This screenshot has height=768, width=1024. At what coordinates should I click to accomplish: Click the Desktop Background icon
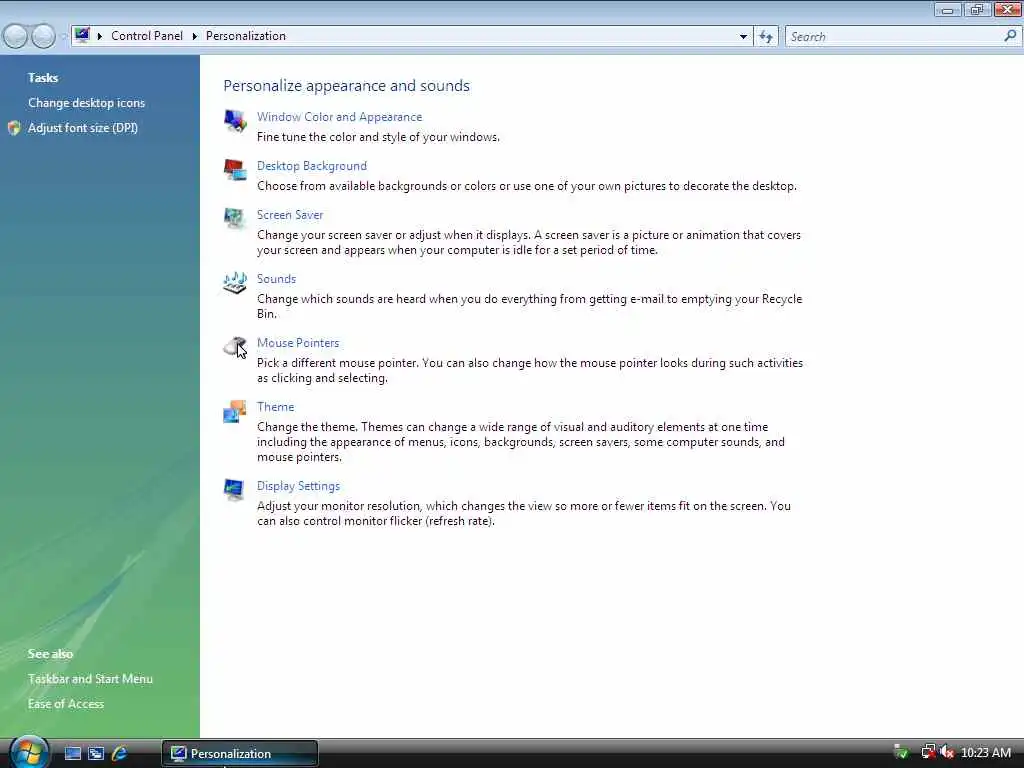[235, 170]
